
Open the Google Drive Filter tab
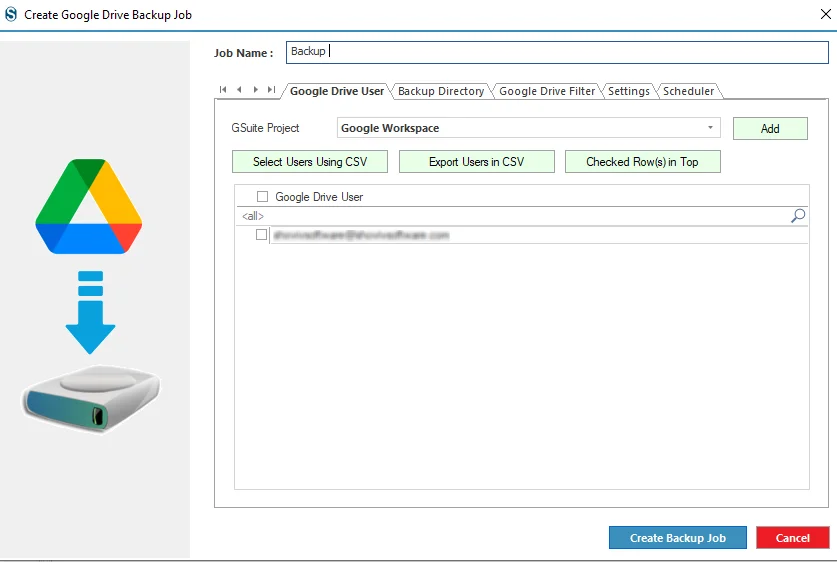[x=547, y=91]
